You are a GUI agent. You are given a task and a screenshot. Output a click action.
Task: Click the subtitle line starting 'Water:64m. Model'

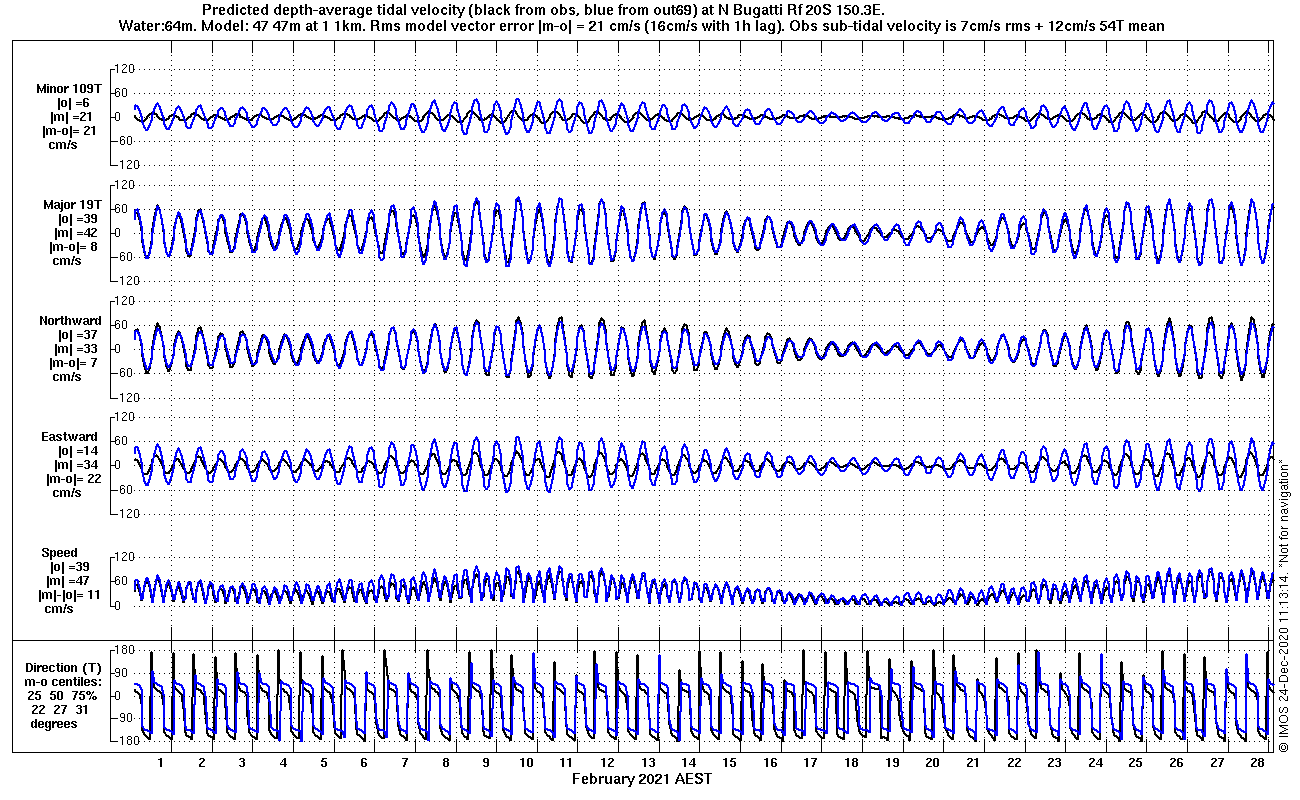click(641, 25)
